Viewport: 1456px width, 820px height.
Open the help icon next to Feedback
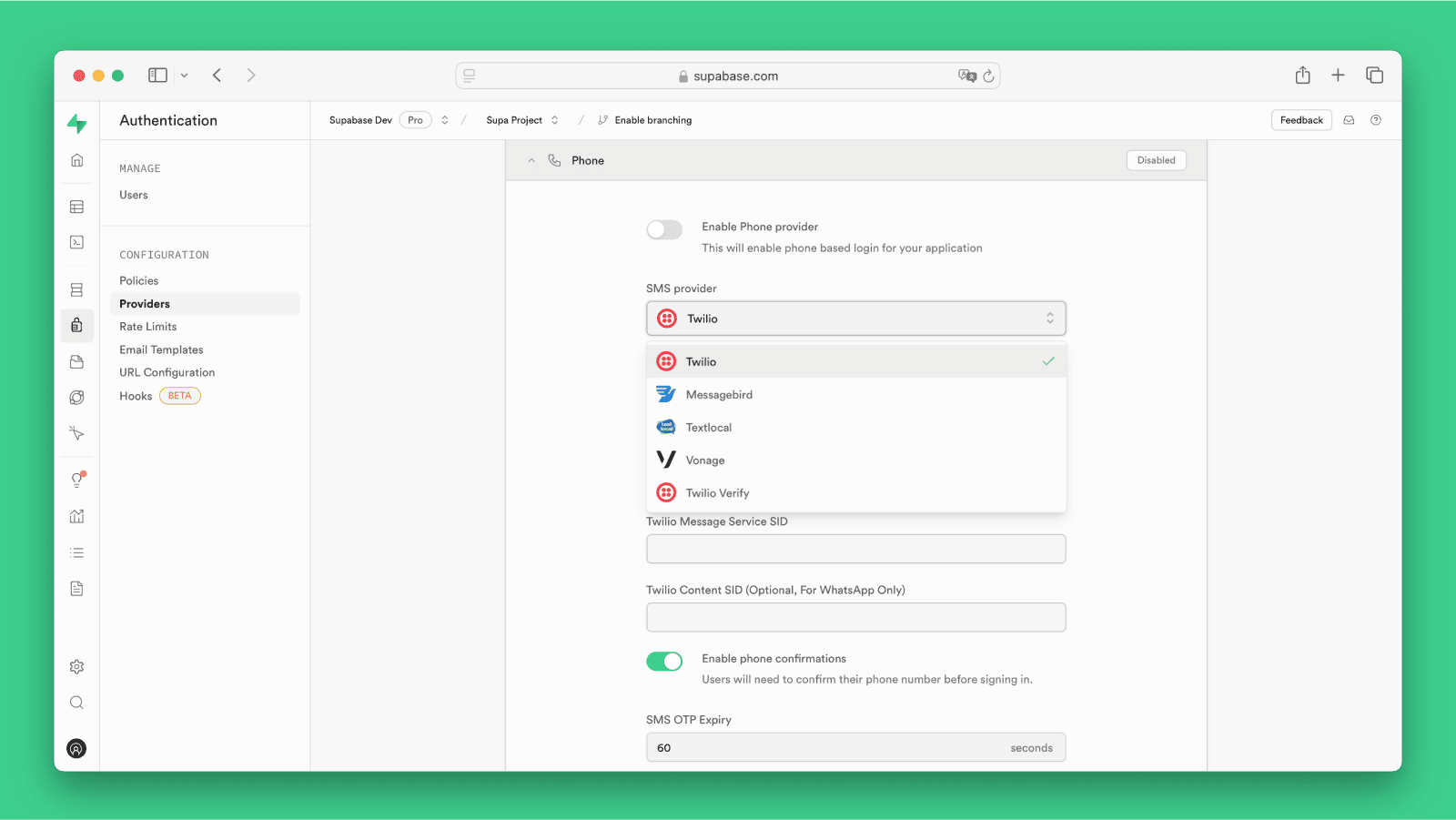point(1375,120)
